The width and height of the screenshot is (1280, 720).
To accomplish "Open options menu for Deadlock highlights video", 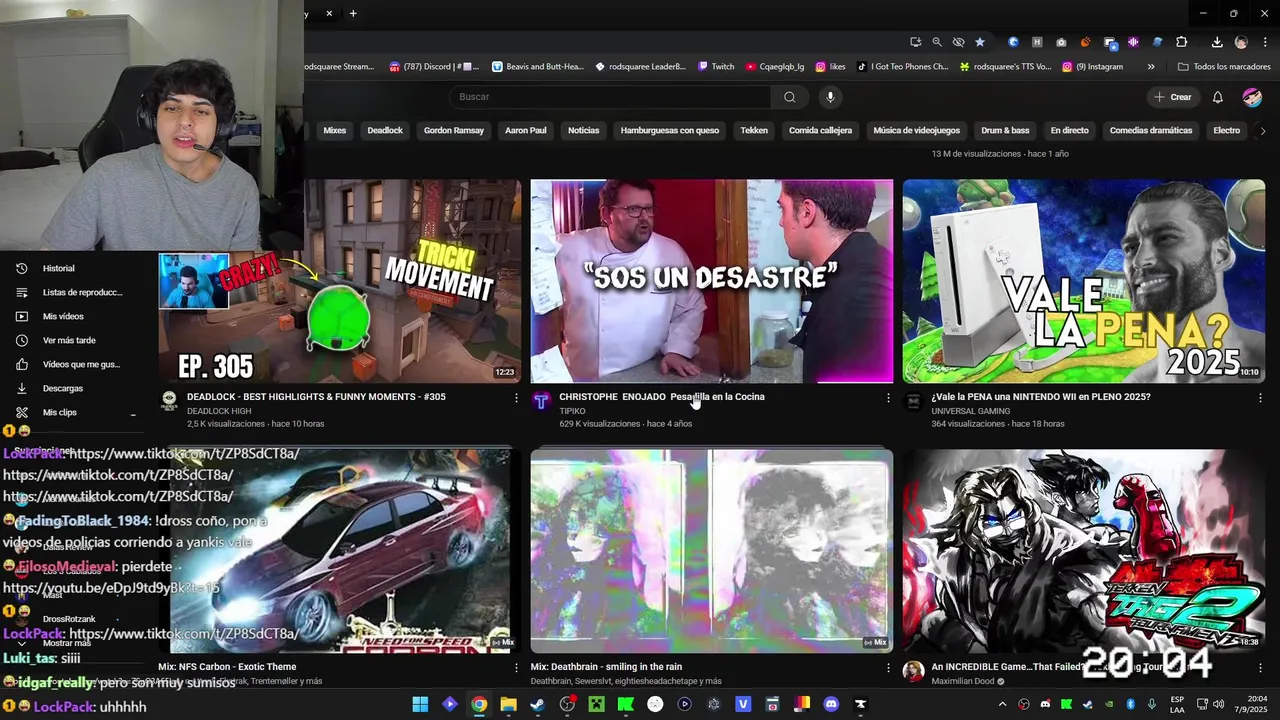I will [516, 398].
